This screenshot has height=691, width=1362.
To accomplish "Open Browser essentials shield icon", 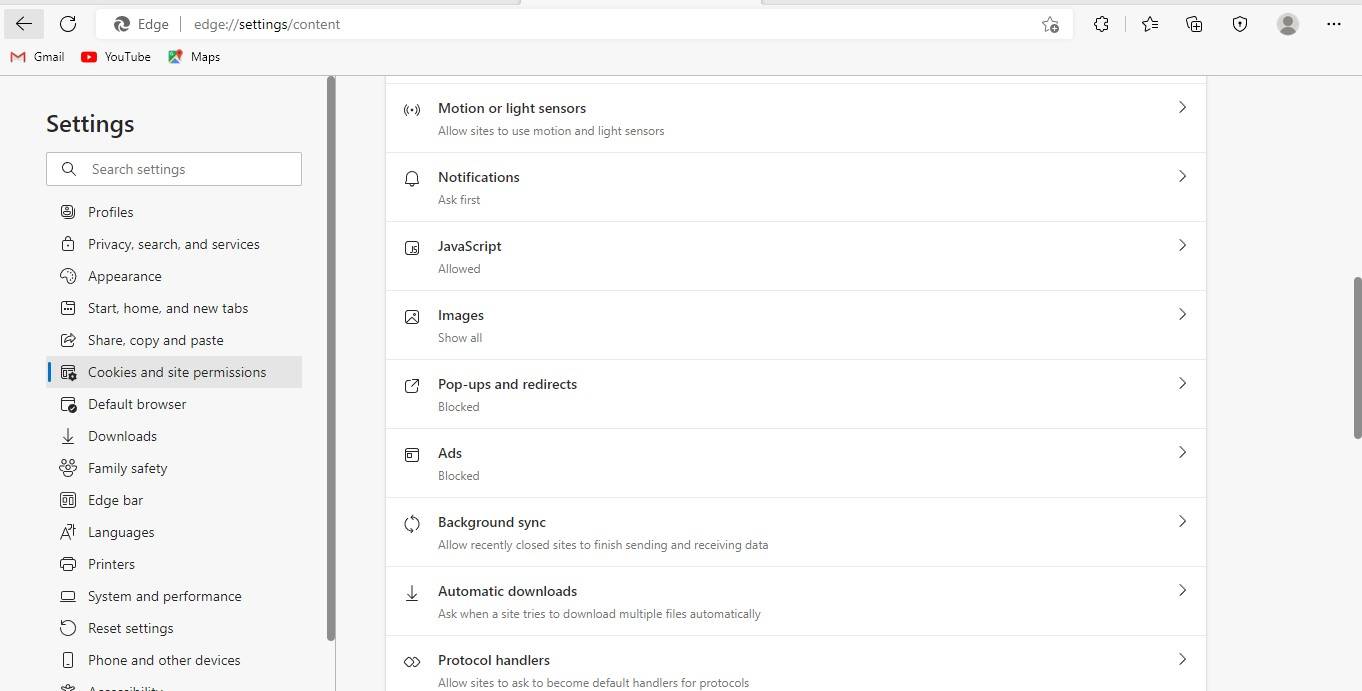I will (1240, 24).
